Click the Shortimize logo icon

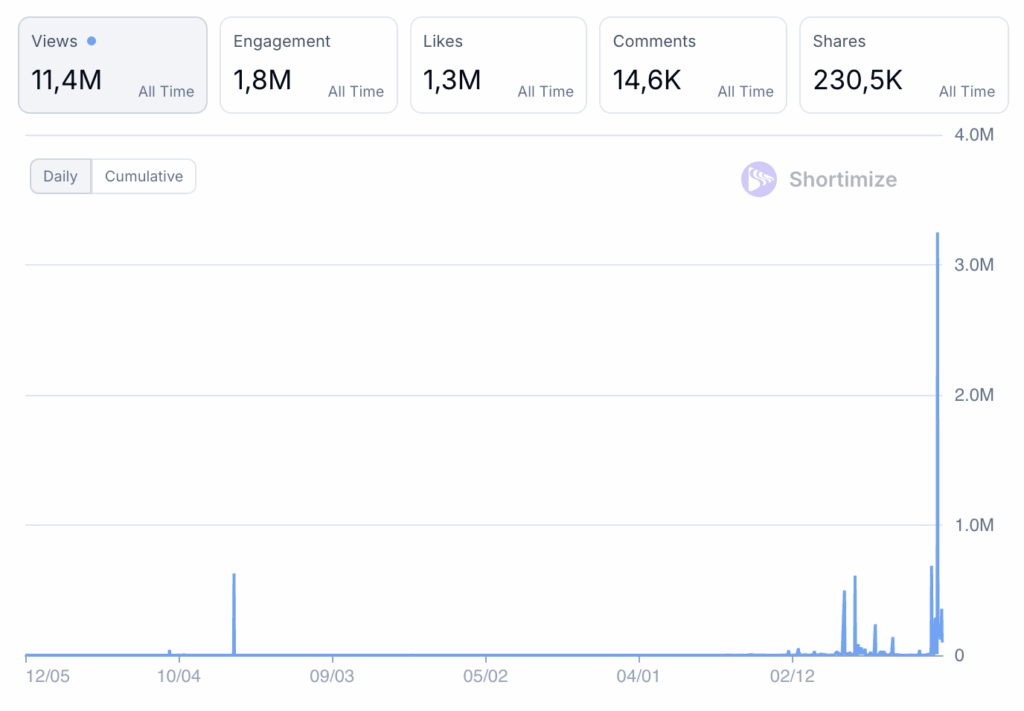coord(758,180)
